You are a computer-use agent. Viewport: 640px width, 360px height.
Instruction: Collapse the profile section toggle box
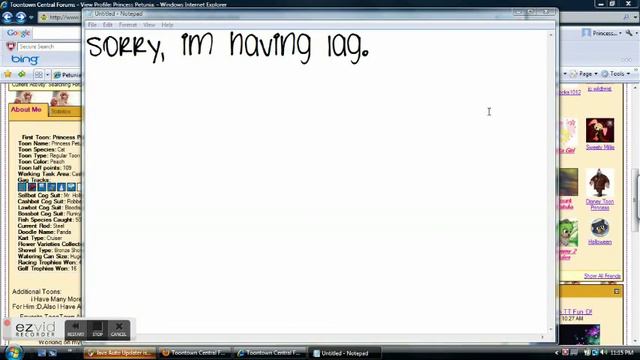tap(616, 291)
